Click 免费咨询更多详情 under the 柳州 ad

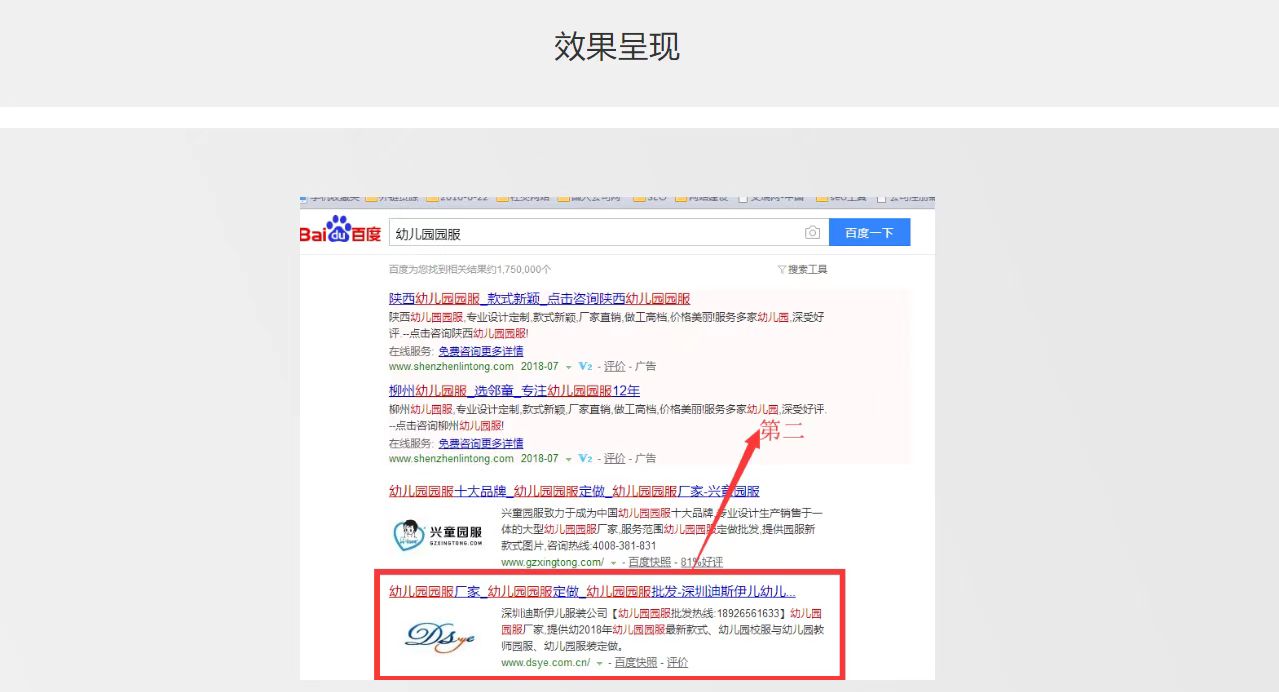[481, 443]
